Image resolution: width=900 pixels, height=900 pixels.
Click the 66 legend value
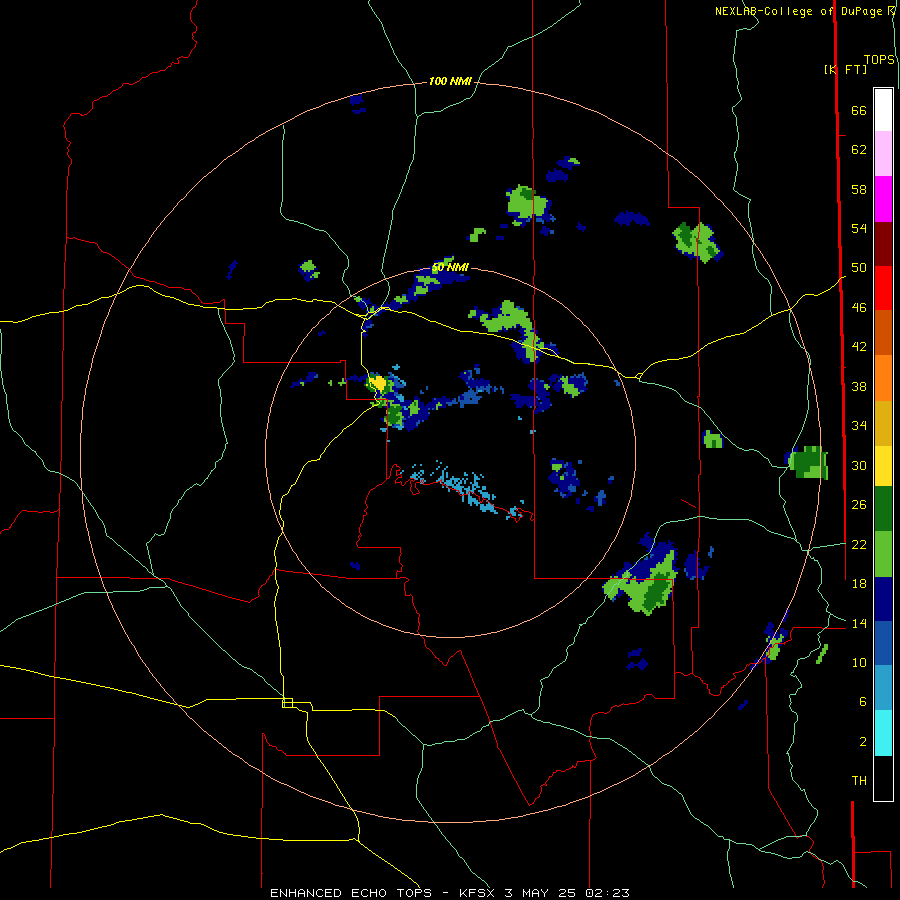859,110
